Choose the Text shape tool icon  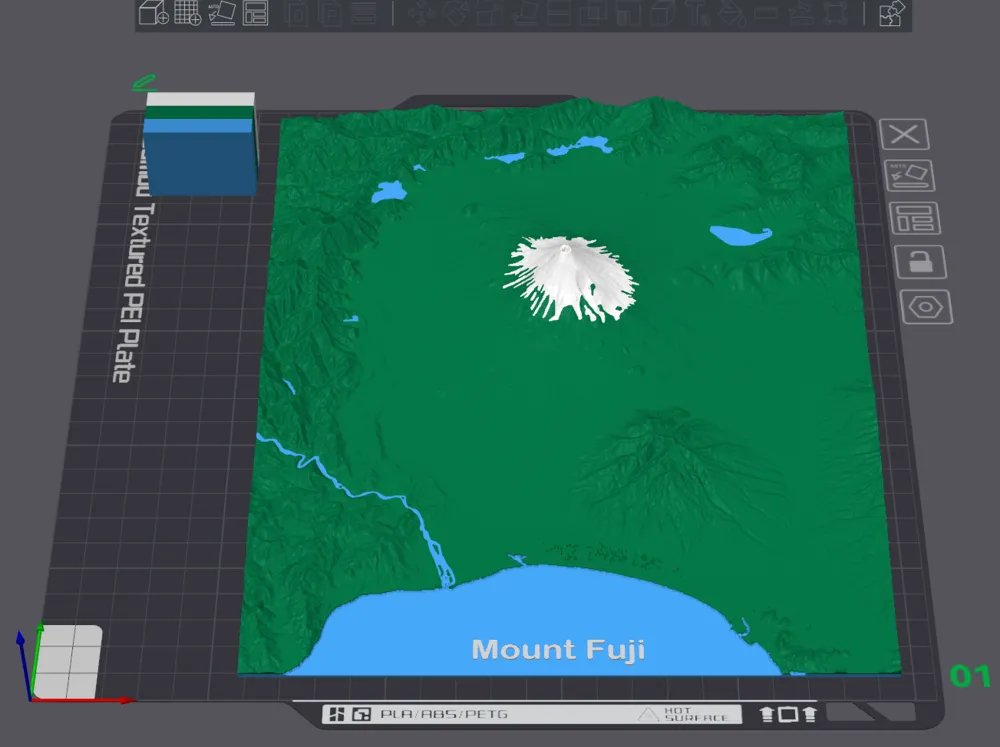click(x=699, y=13)
